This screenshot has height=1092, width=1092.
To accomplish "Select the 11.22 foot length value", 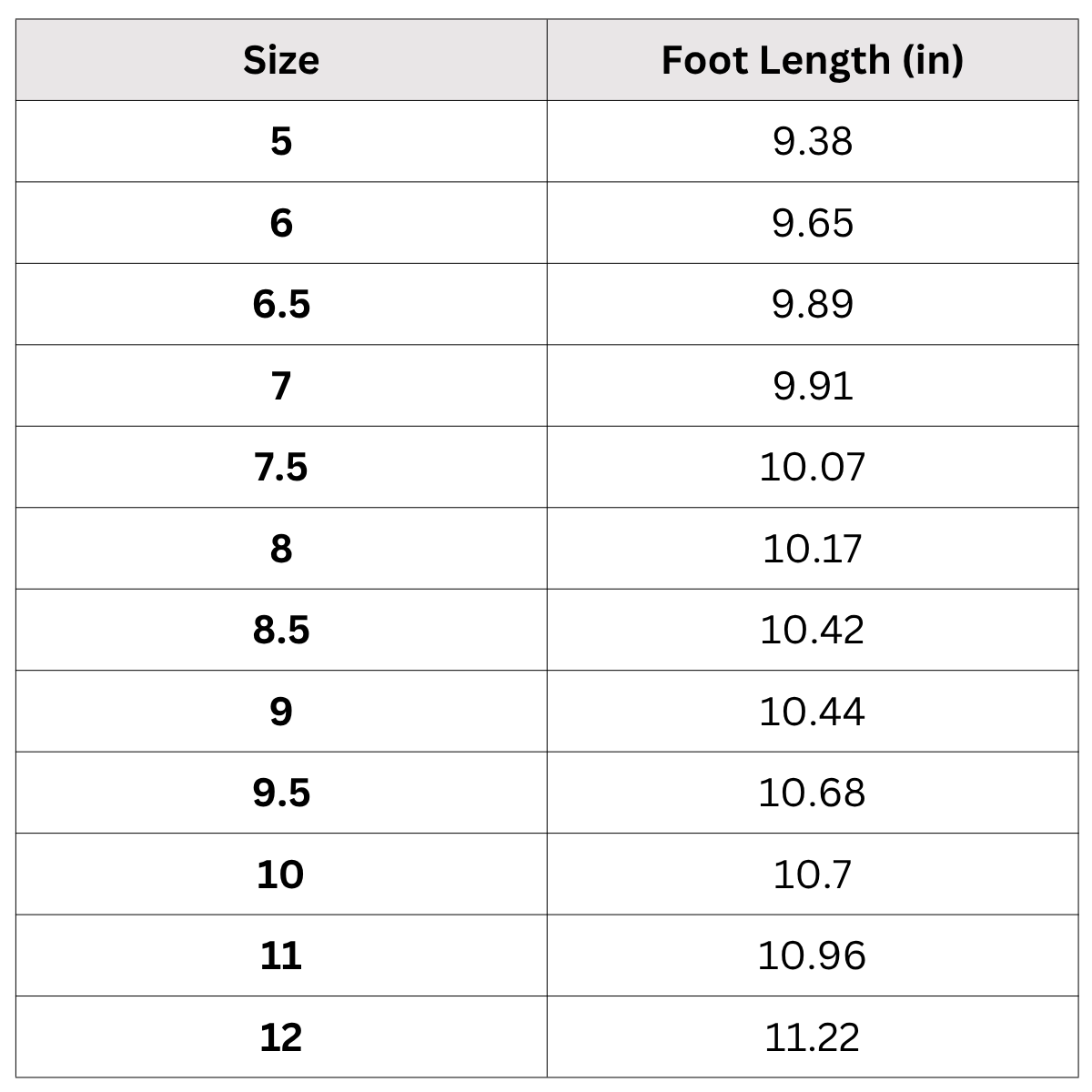I will click(812, 1037).
